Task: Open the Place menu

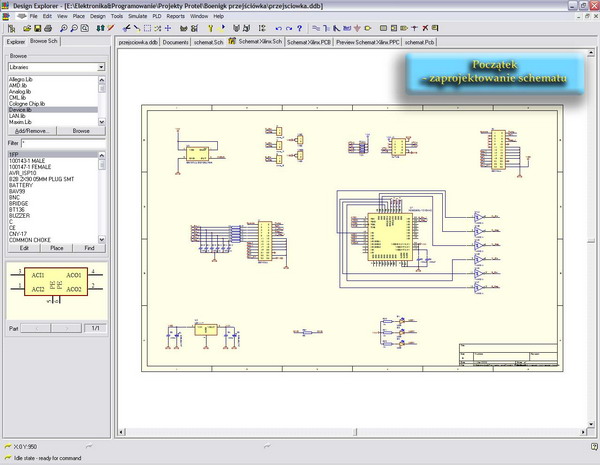Action: pos(78,16)
